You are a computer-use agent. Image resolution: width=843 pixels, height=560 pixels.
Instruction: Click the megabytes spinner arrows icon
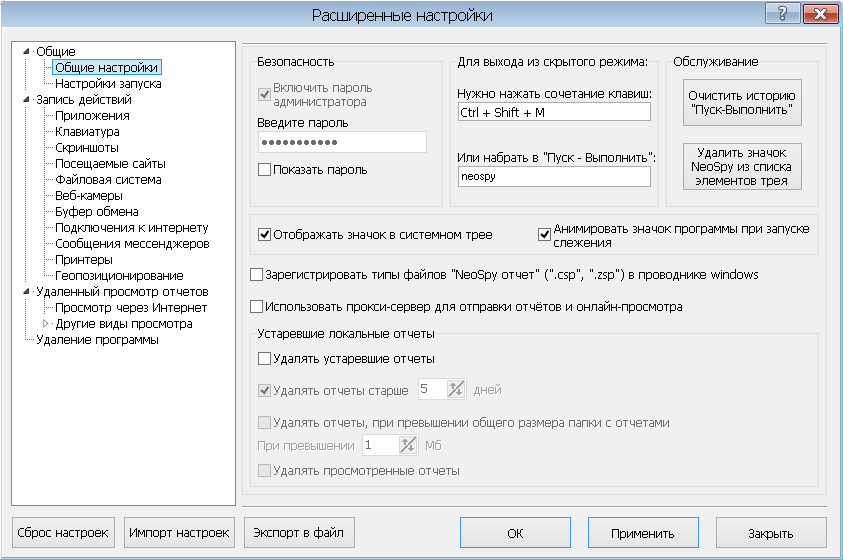tap(409, 445)
